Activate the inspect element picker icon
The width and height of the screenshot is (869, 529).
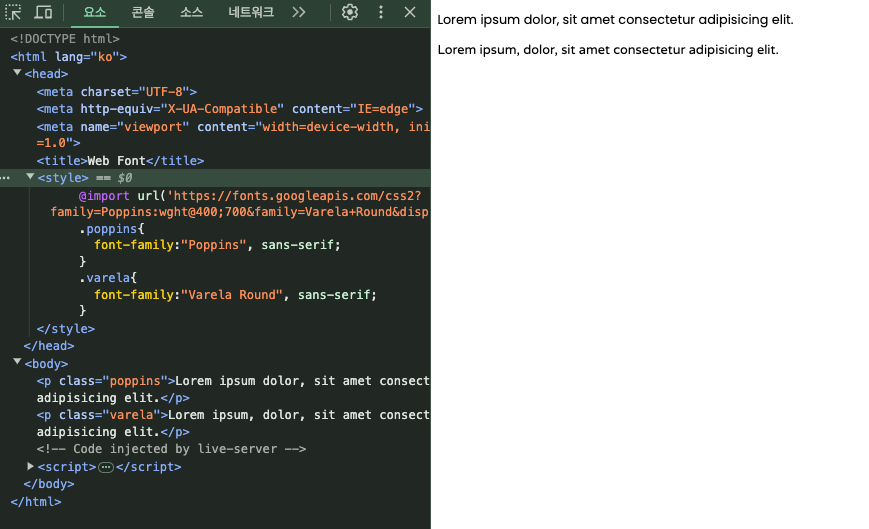(13, 12)
